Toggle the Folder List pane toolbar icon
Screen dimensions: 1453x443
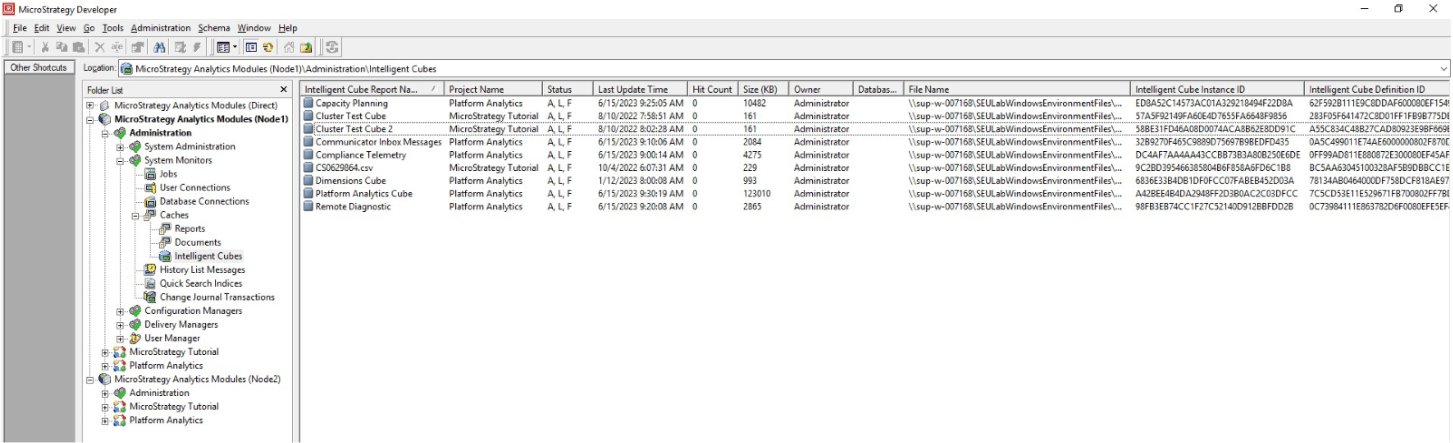pos(251,47)
